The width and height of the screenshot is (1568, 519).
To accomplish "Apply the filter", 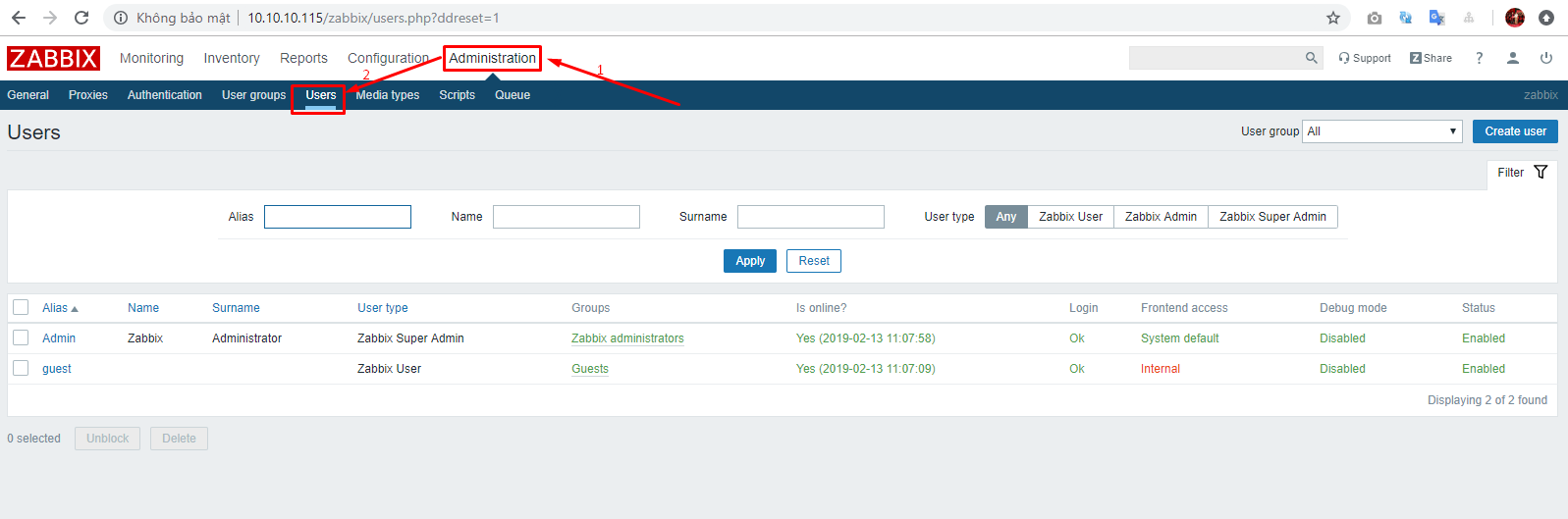I will pyautogui.click(x=750, y=261).
